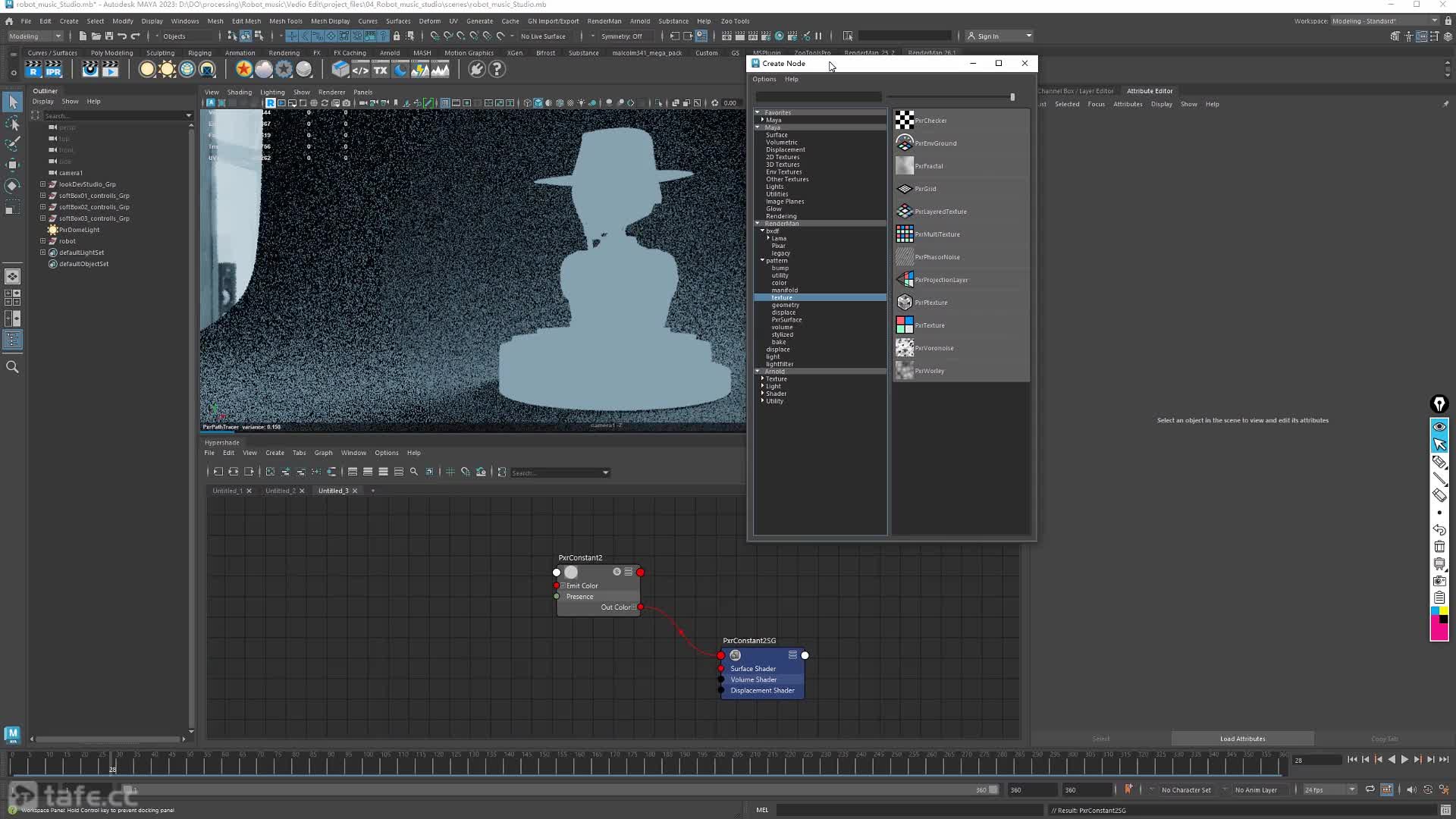Expand the robot node in Outliner
This screenshot has width=1456, height=819.
pos(43,241)
